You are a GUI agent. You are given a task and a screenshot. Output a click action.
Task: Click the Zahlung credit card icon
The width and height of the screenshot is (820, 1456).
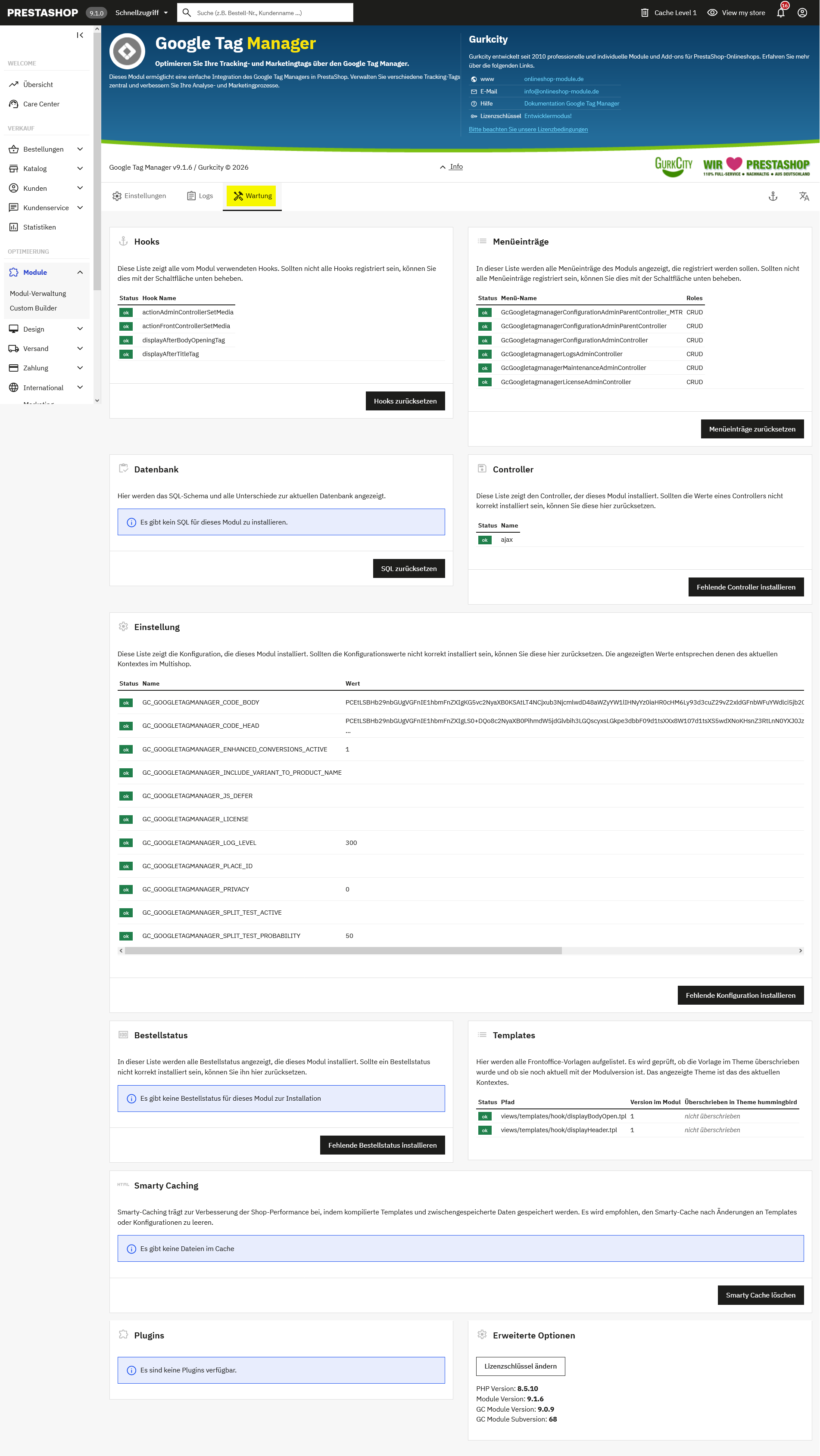coord(13,368)
